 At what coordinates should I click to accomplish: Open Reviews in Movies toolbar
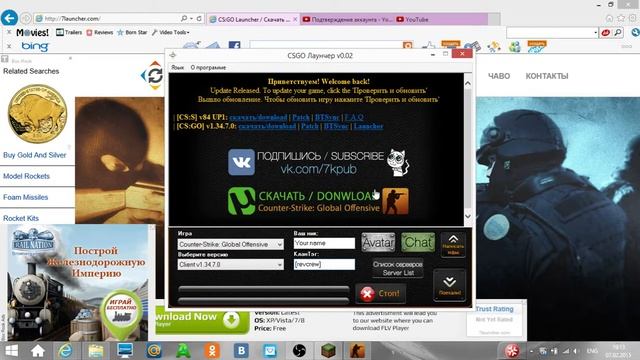tap(100, 32)
